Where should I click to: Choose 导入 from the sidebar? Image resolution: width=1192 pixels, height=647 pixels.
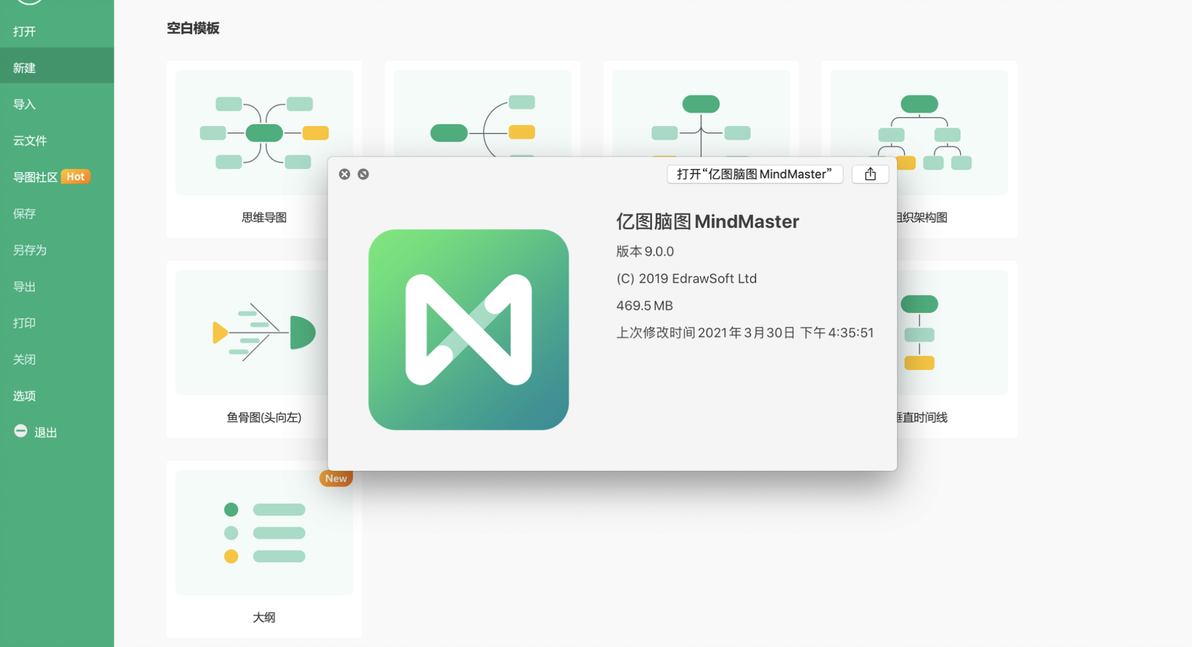[24, 104]
